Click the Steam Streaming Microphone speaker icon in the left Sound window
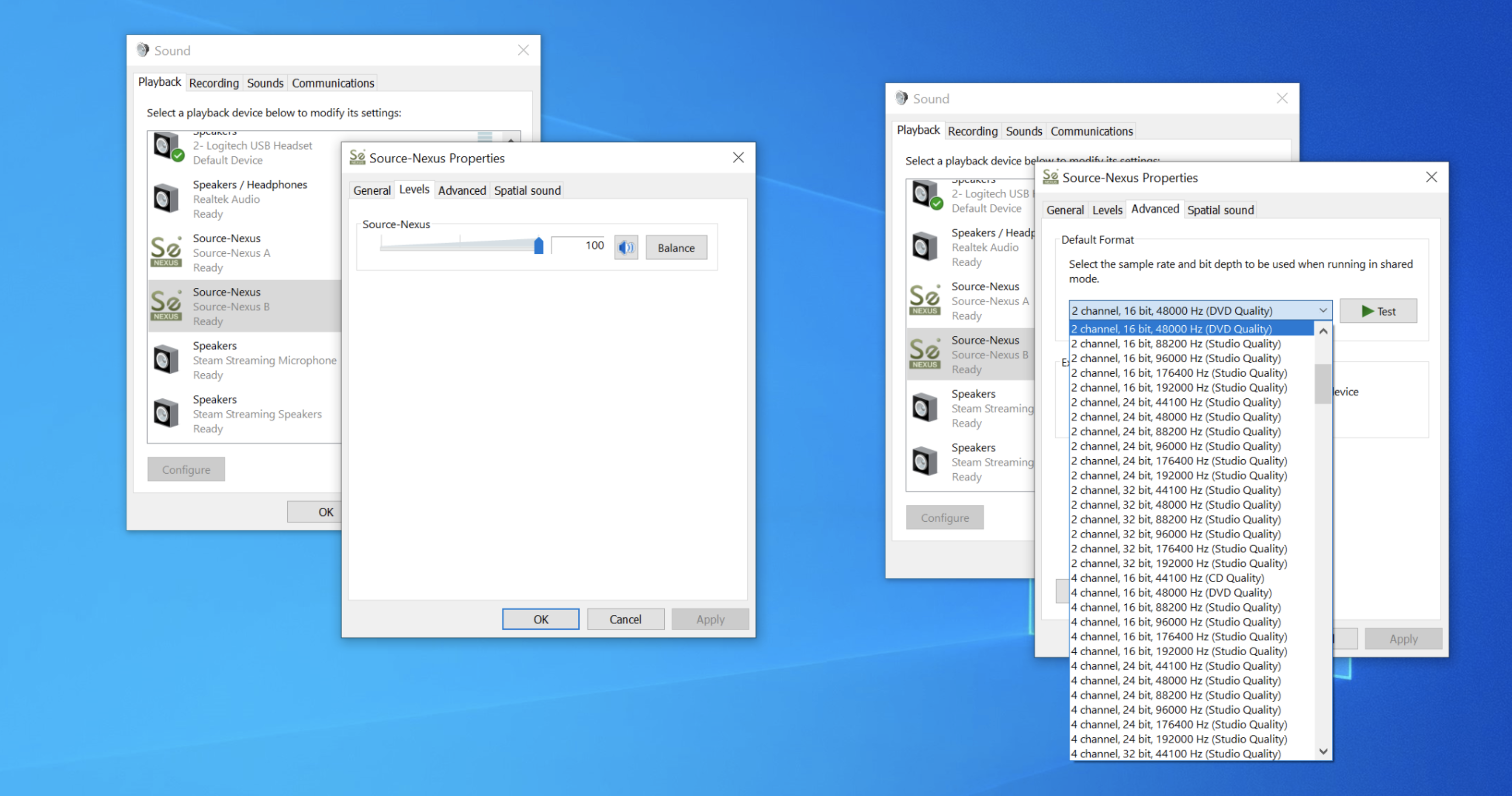The image size is (1512, 796). point(166,360)
